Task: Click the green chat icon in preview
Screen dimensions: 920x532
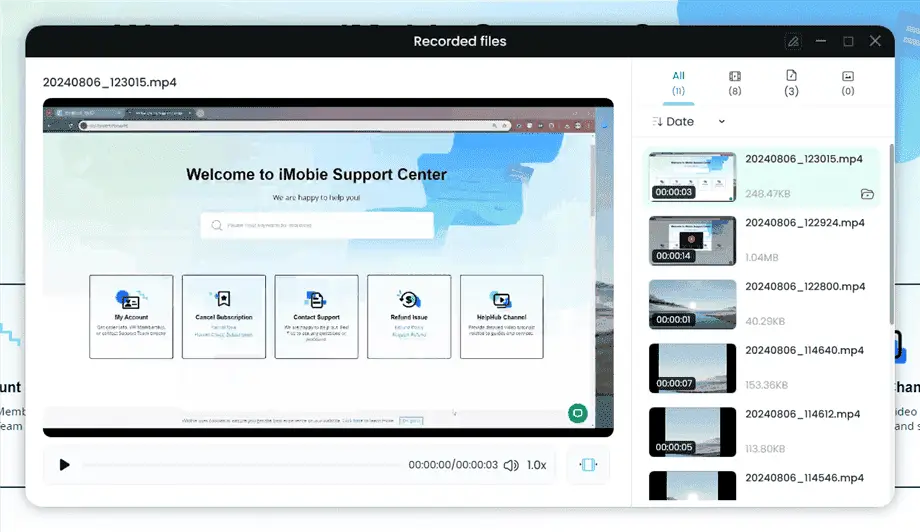Action: coord(578,414)
